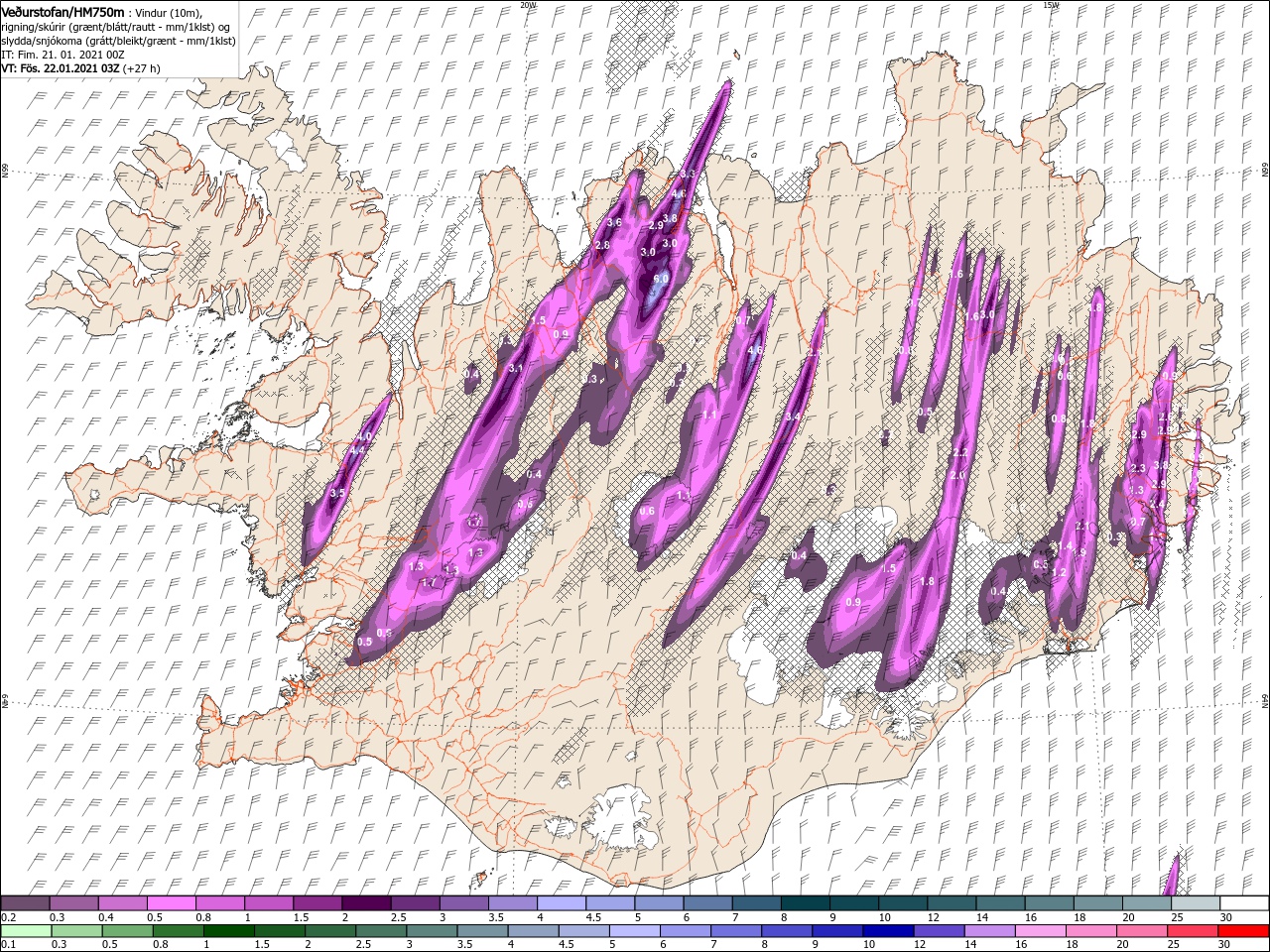
Task: Click the bright red above-30 rain legend swatch
Action: (x=1243, y=931)
